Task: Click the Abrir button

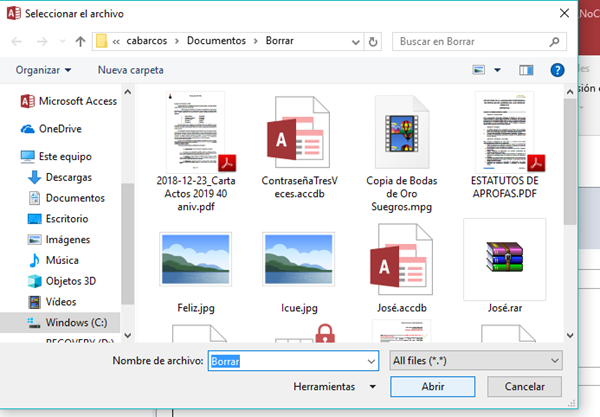Action: click(433, 387)
